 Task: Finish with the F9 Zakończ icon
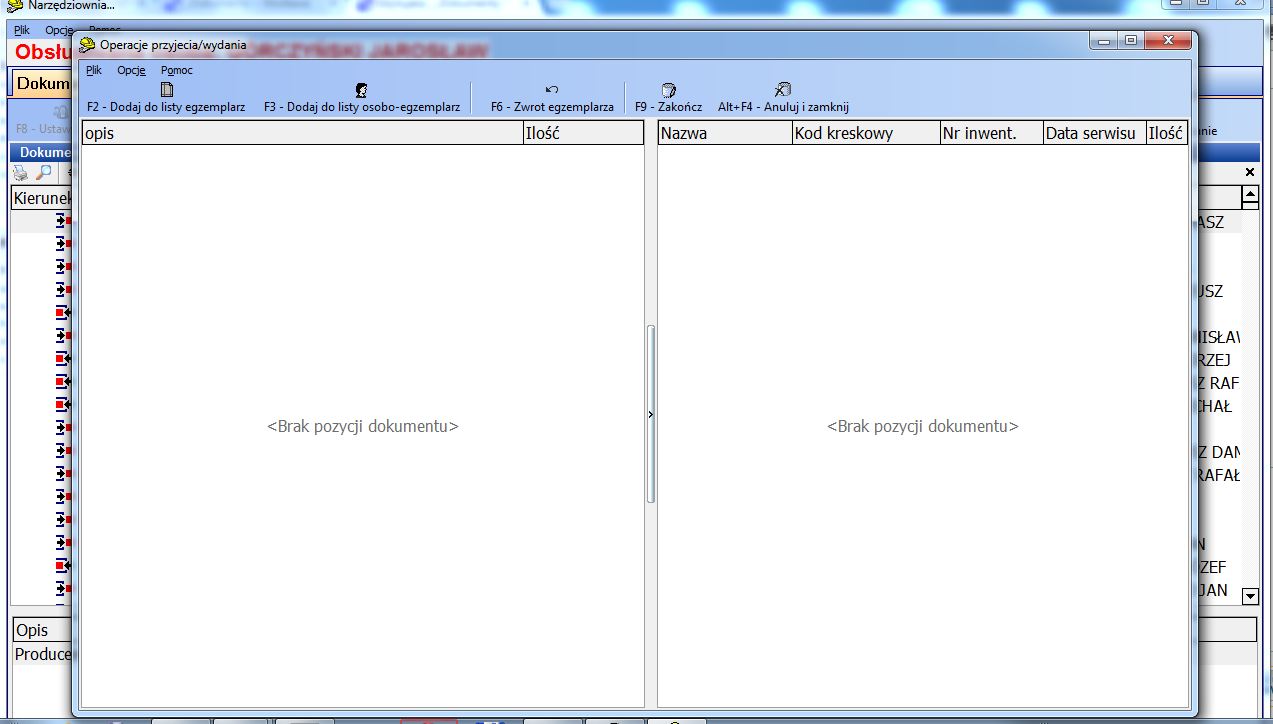pos(669,90)
